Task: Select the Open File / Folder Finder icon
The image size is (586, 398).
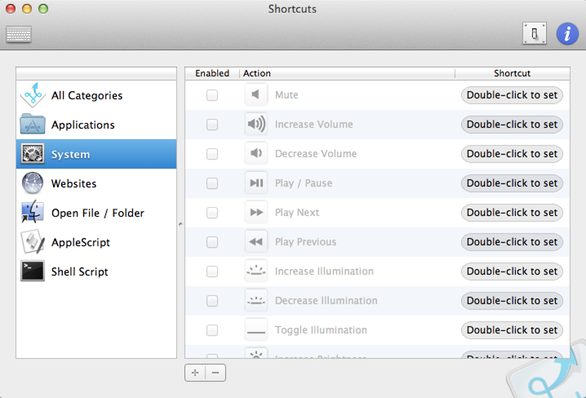Action: pos(33,212)
